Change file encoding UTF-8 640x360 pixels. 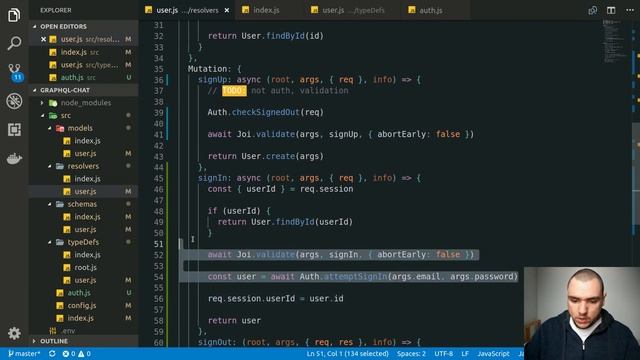(x=443, y=353)
